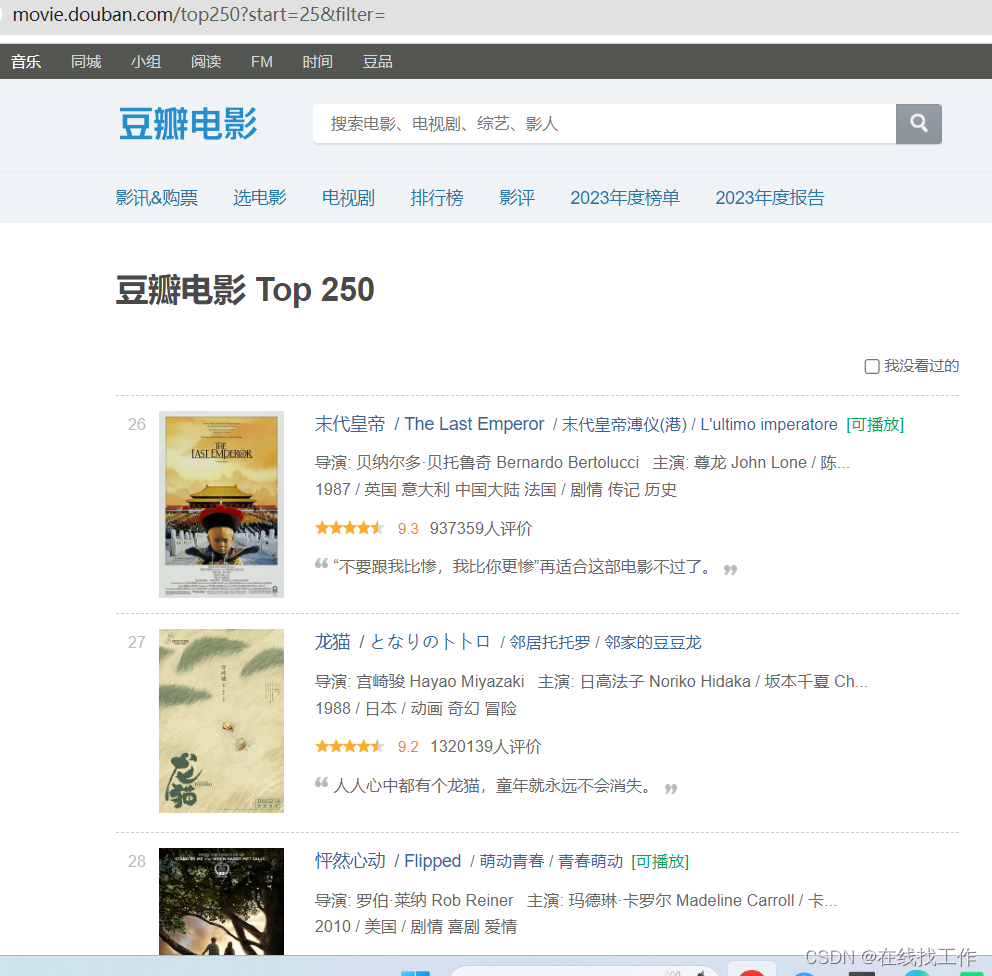Open 阅读 in the top bar

point(206,61)
